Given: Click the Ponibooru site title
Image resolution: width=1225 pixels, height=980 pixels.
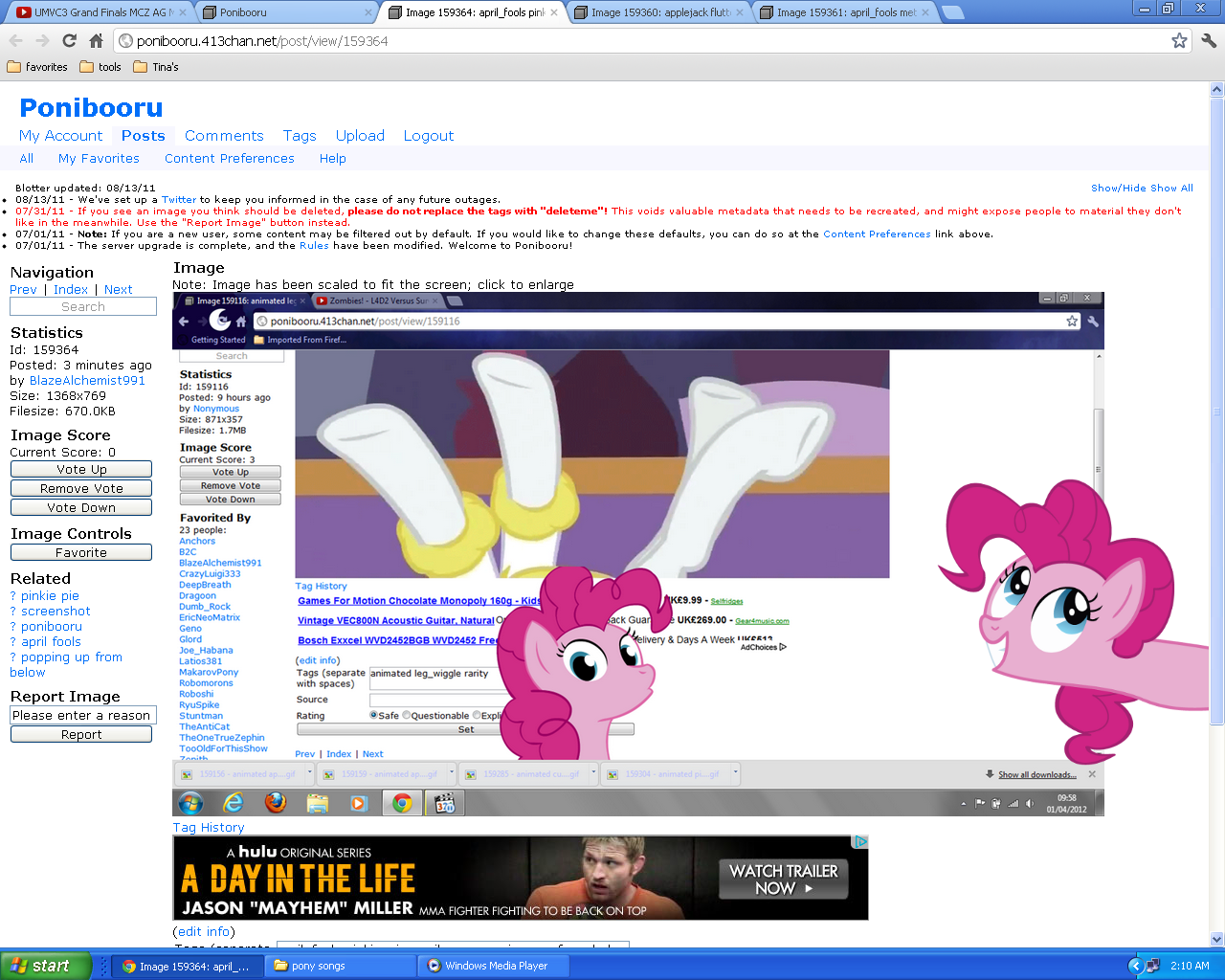Looking at the screenshot, I should [x=91, y=107].
